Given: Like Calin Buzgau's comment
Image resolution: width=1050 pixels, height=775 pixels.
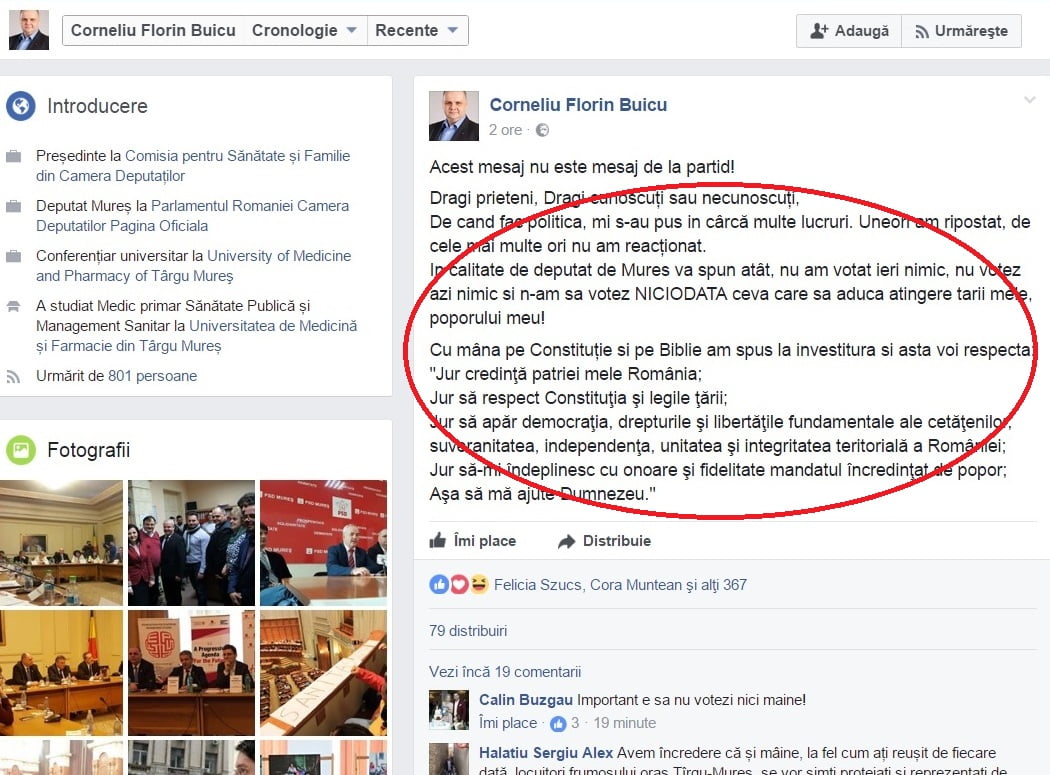Looking at the screenshot, I should click(507, 723).
